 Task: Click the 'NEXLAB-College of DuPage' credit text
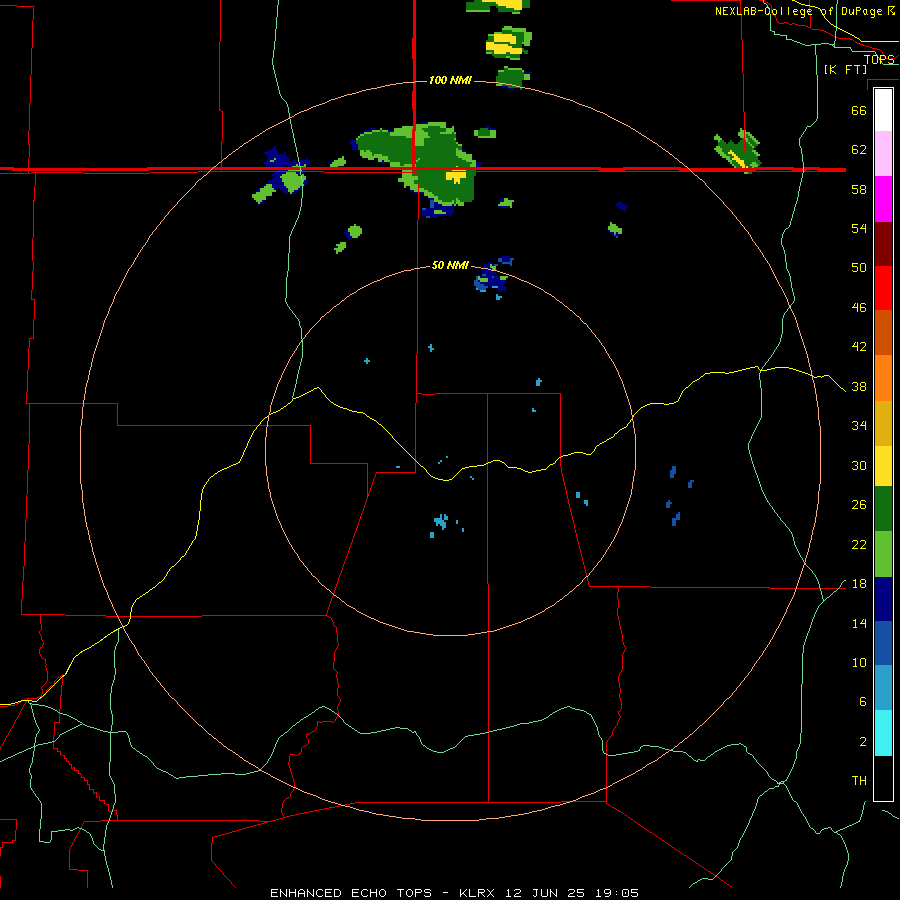(800, 11)
